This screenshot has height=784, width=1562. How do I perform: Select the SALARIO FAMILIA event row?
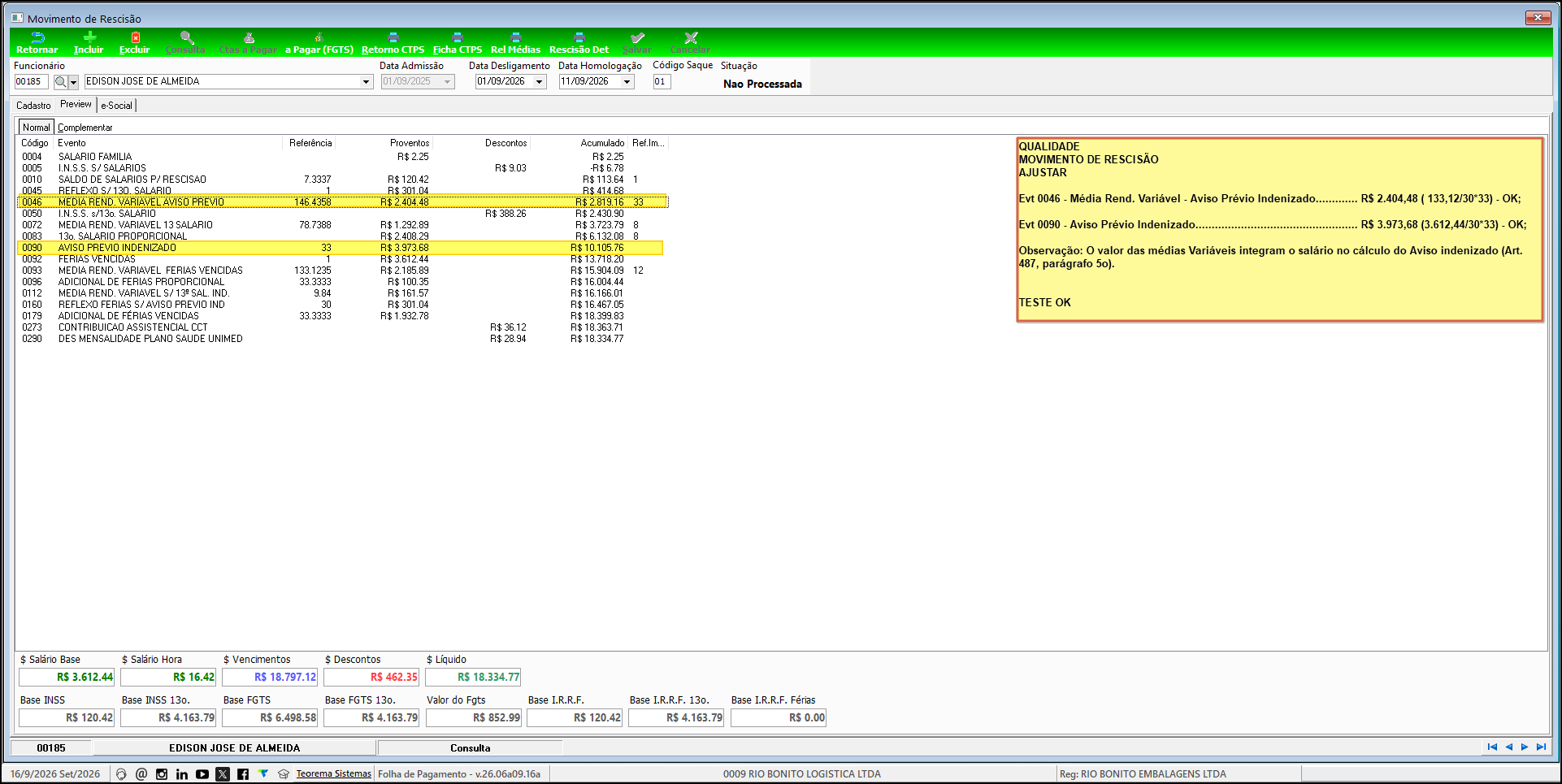pyautogui.click(x=342, y=157)
